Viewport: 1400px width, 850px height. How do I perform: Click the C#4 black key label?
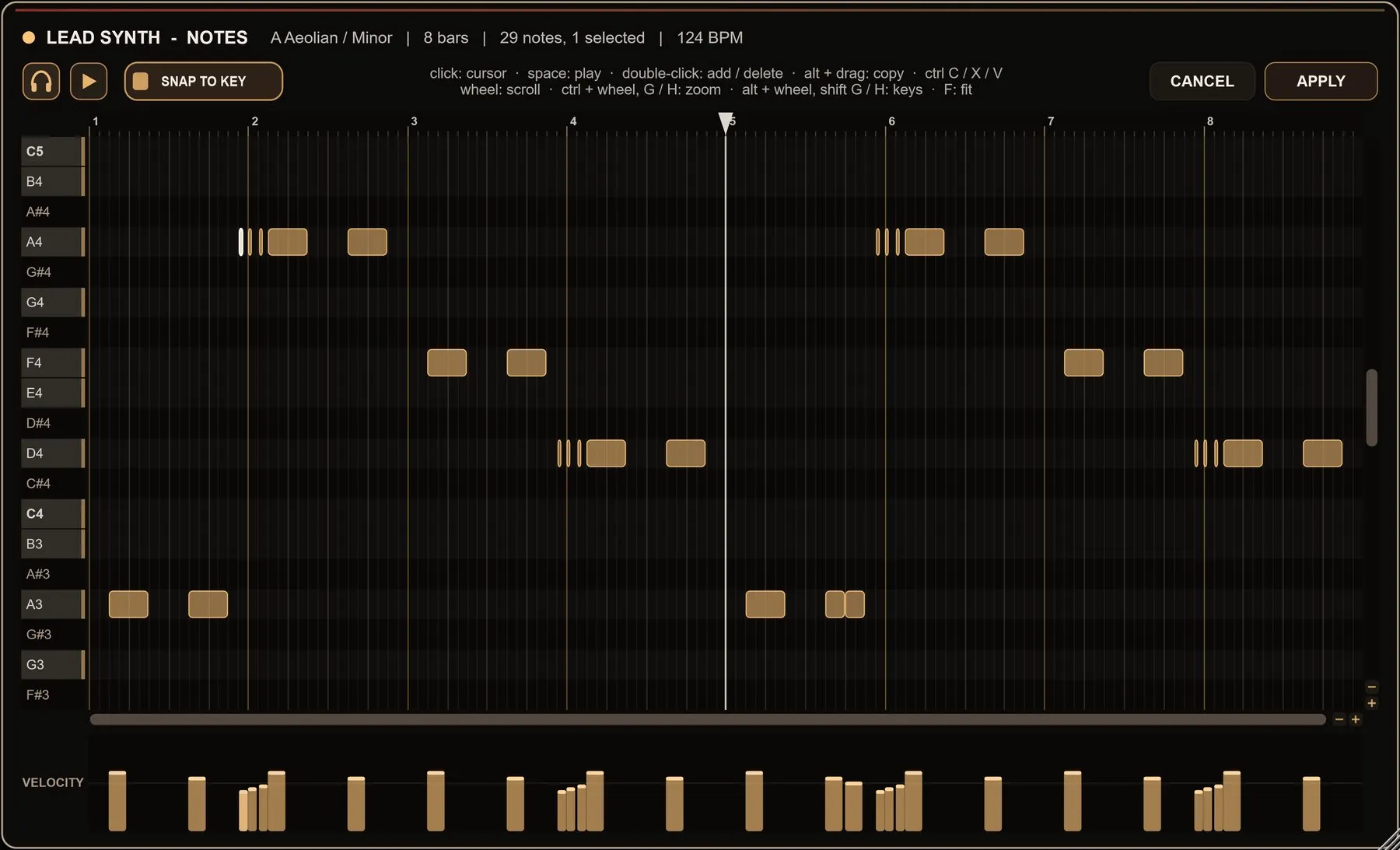[x=38, y=483]
